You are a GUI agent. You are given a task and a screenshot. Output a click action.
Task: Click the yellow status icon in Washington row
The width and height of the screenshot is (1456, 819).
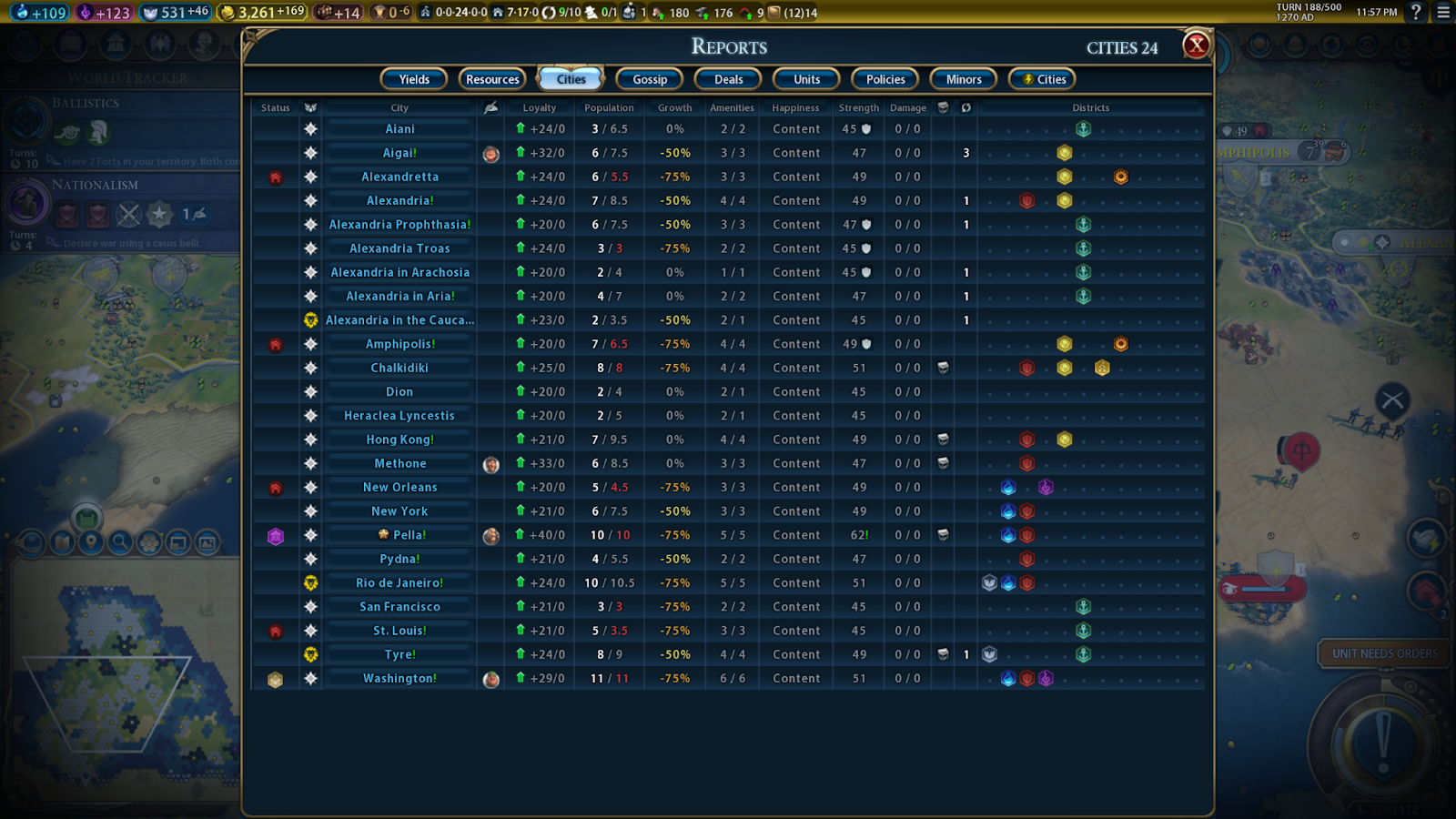(275, 680)
